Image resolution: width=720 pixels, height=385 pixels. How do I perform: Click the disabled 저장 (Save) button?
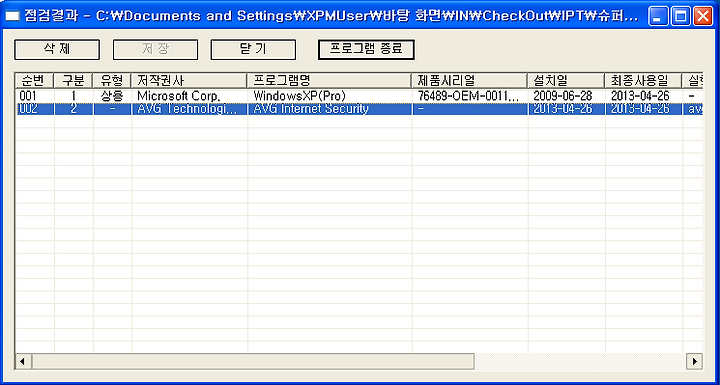point(155,50)
